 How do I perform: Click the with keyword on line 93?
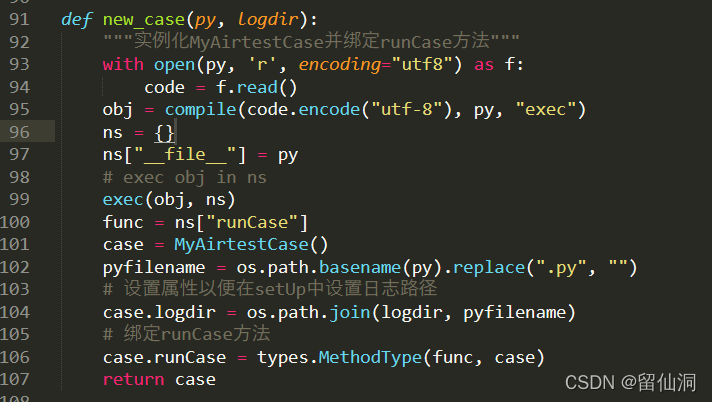click(x=123, y=64)
